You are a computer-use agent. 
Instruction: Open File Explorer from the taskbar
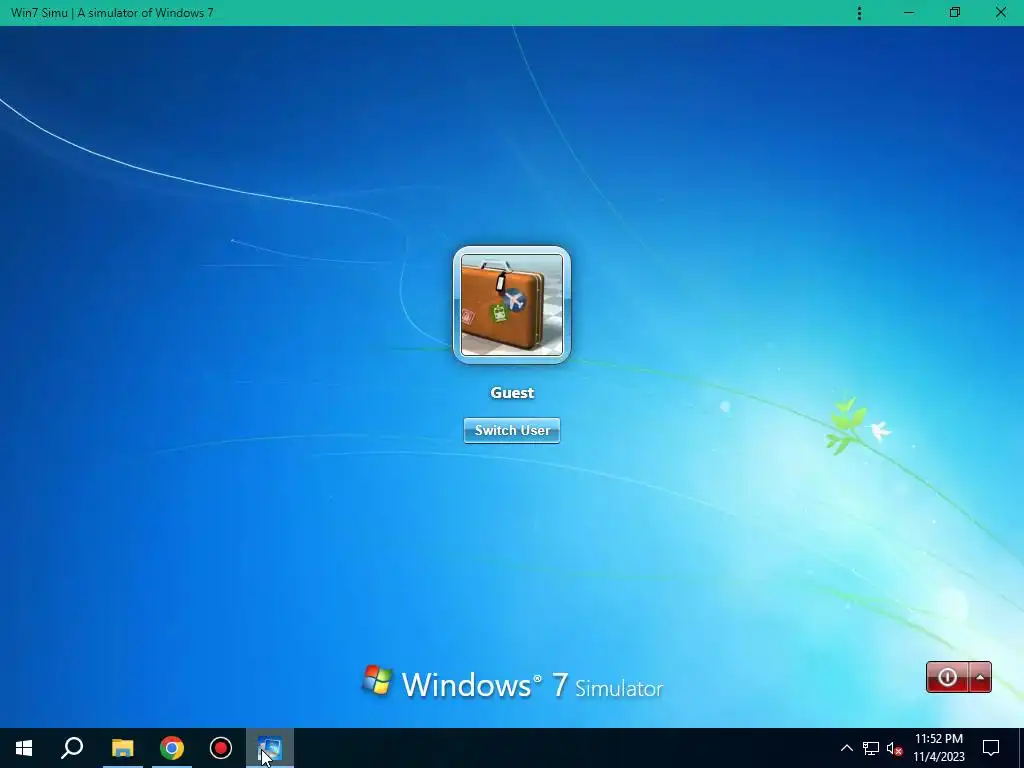pos(122,748)
